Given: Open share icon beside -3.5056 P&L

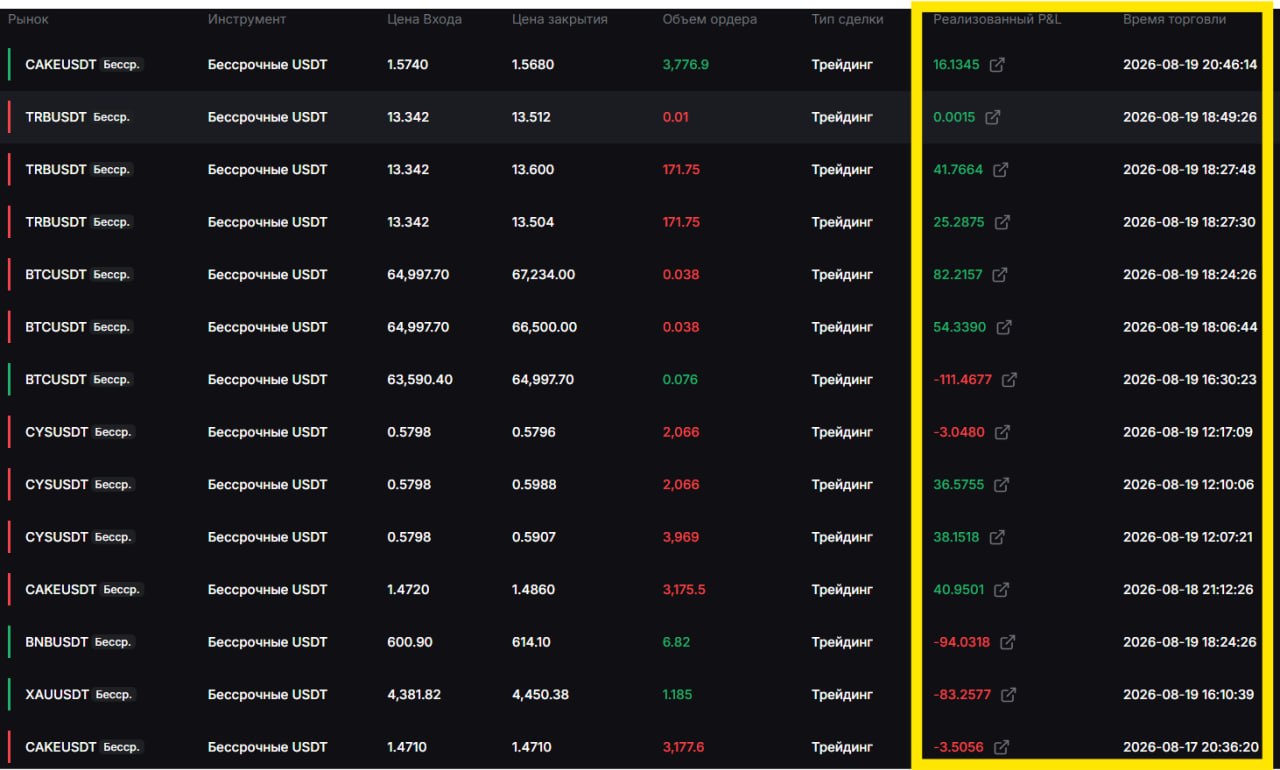Looking at the screenshot, I should click(1001, 747).
